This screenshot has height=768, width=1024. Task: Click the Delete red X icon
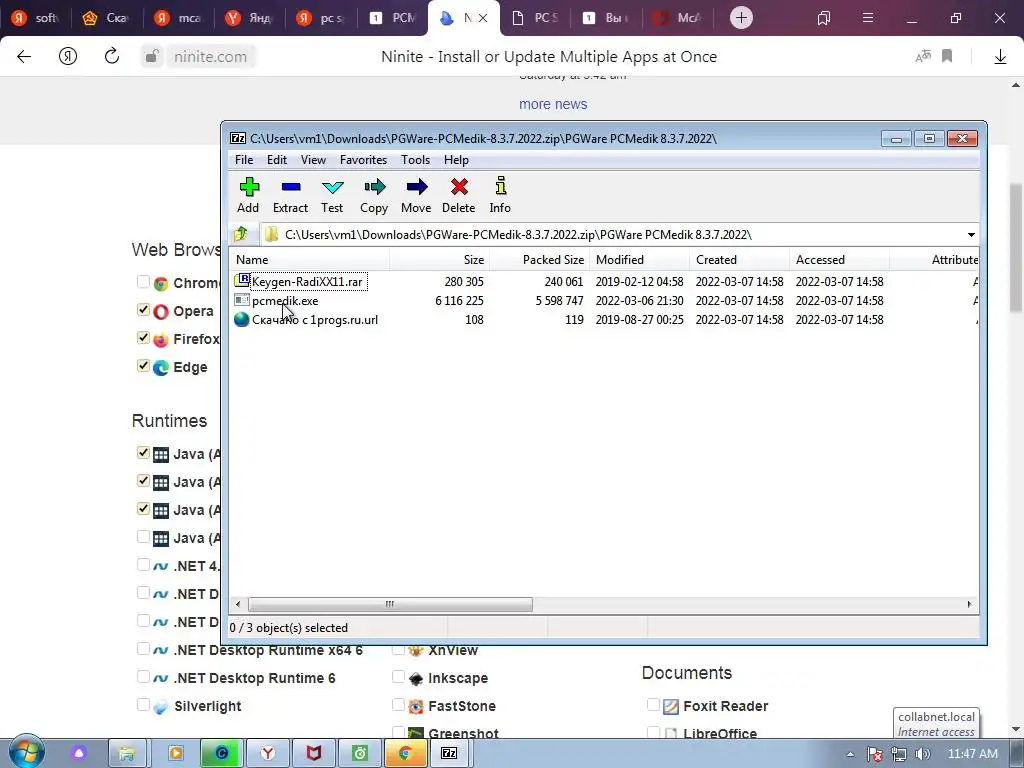click(x=458, y=195)
